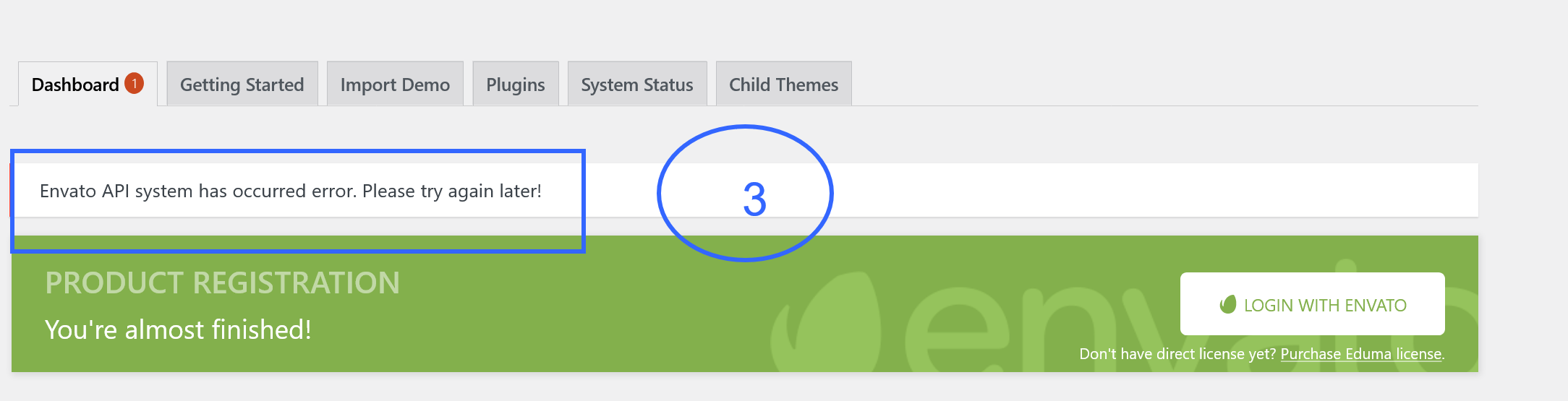Click the large Envato leaf watermark logo
Image resolution: width=1568 pixels, height=401 pixels.
coord(825,323)
